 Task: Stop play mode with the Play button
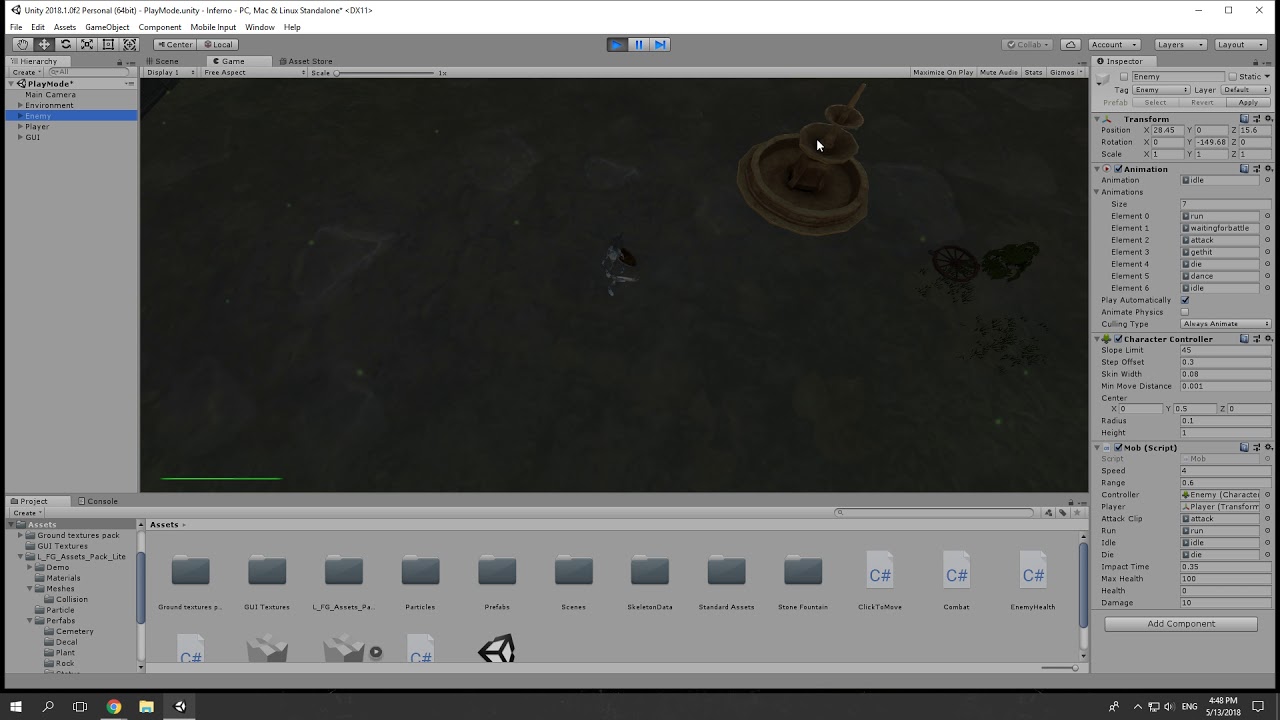[x=617, y=44]
